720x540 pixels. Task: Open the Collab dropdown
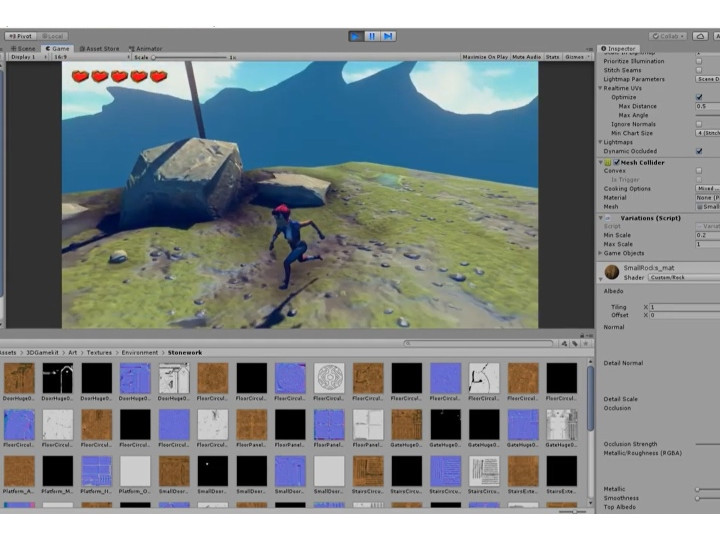click(x=668, y=36)
